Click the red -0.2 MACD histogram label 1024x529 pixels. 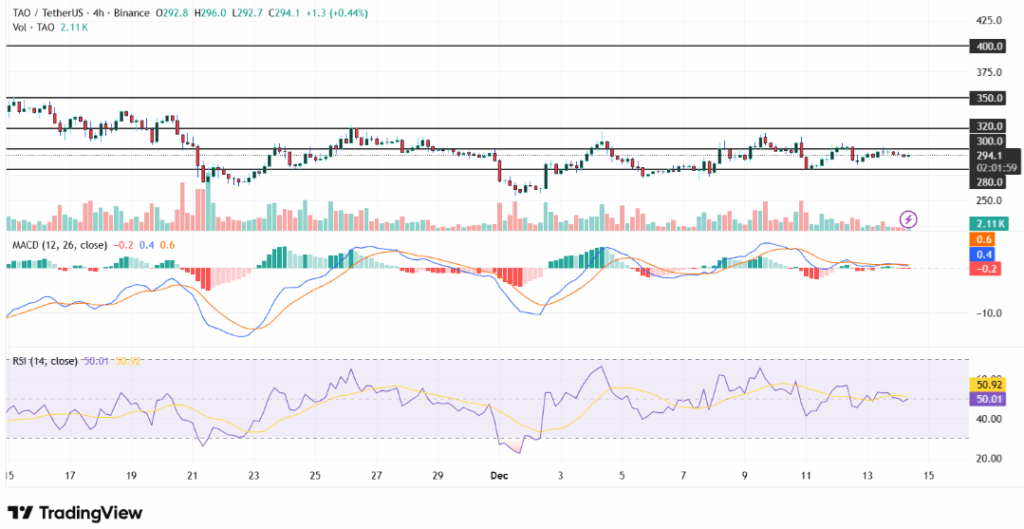(987, 269)
